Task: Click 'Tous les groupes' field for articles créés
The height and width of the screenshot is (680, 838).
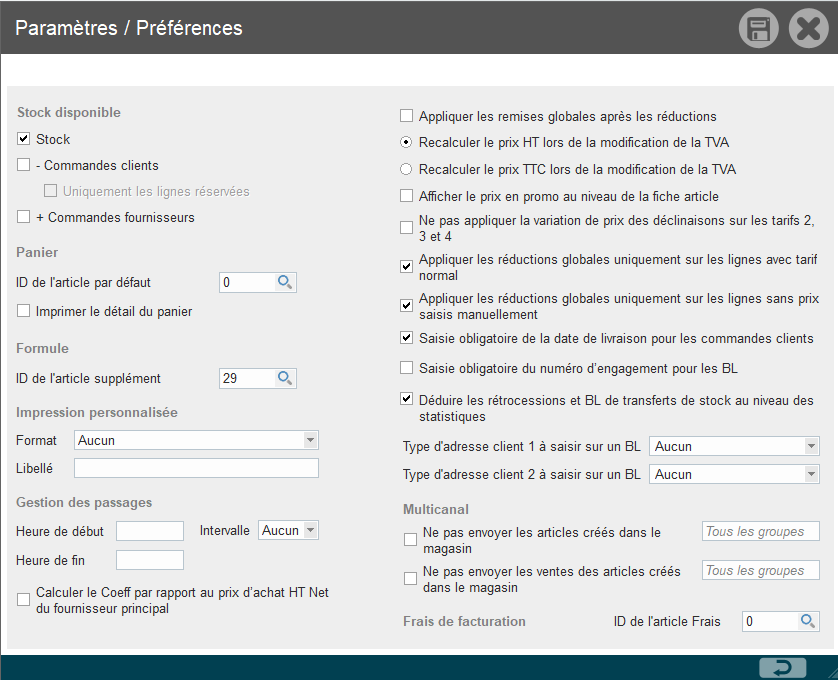Action: pyautogui.click(x=761, y=531)
